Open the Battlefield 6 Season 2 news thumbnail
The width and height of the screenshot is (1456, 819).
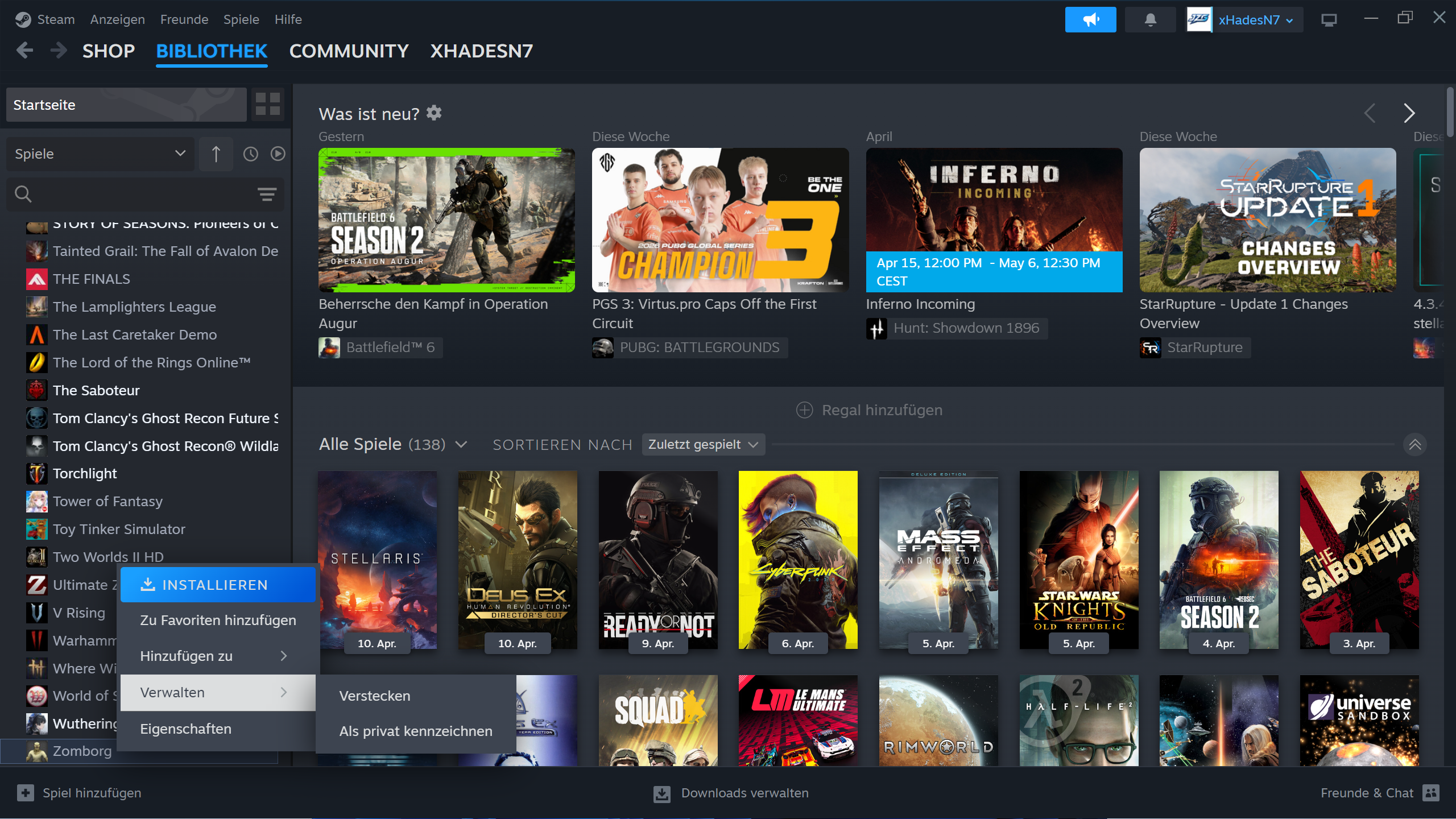click(446, 220)
